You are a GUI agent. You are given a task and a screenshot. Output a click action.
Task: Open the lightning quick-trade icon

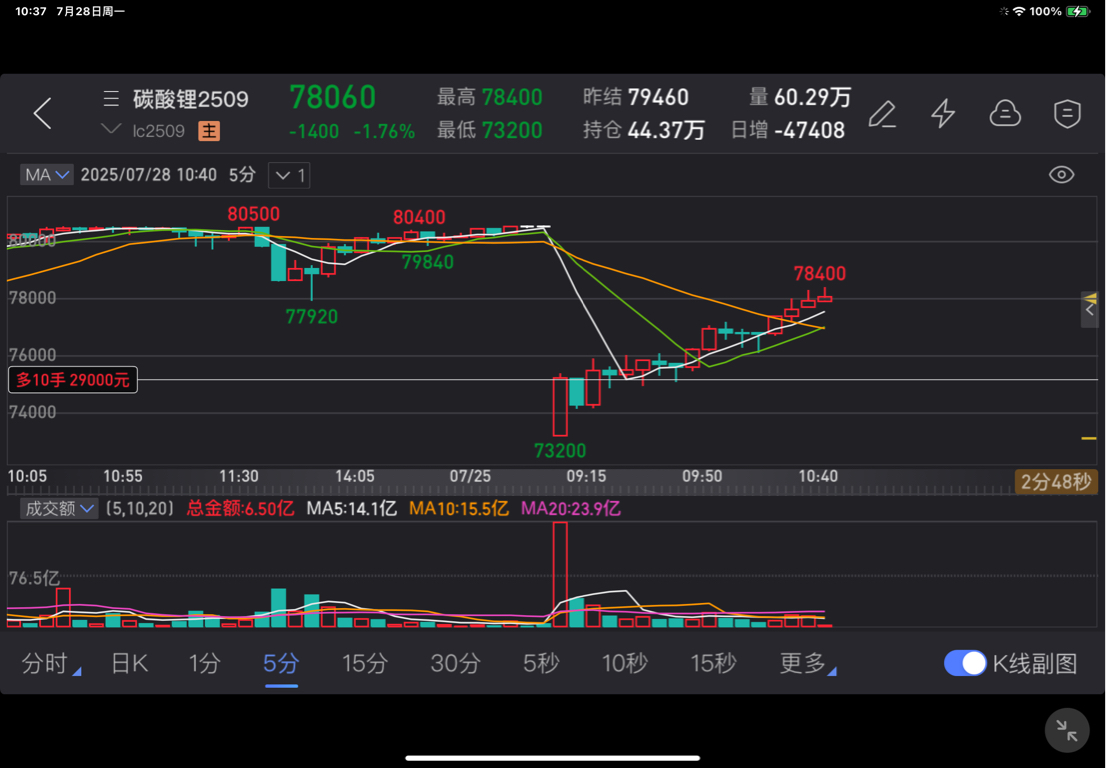pyautogui.click(x=943, y=114)
